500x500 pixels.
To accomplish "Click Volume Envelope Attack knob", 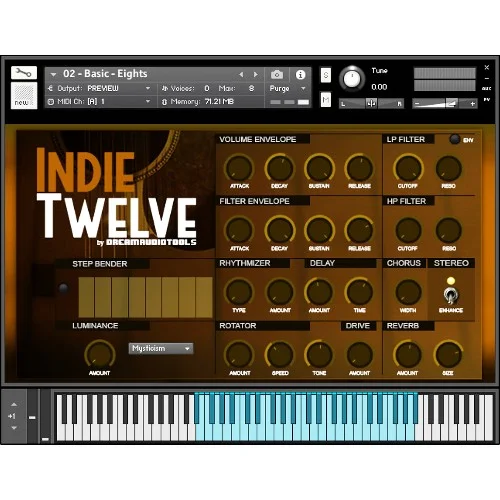I will tap(239, 168).
